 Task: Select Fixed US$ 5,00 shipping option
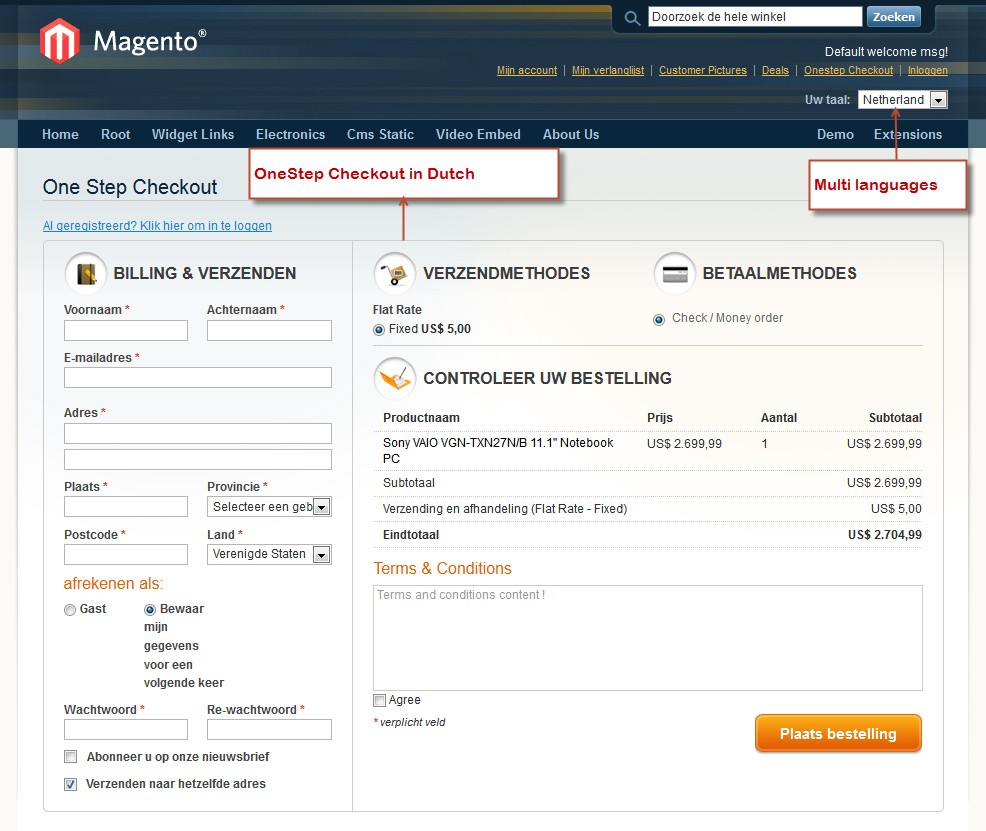pos(379,329)
